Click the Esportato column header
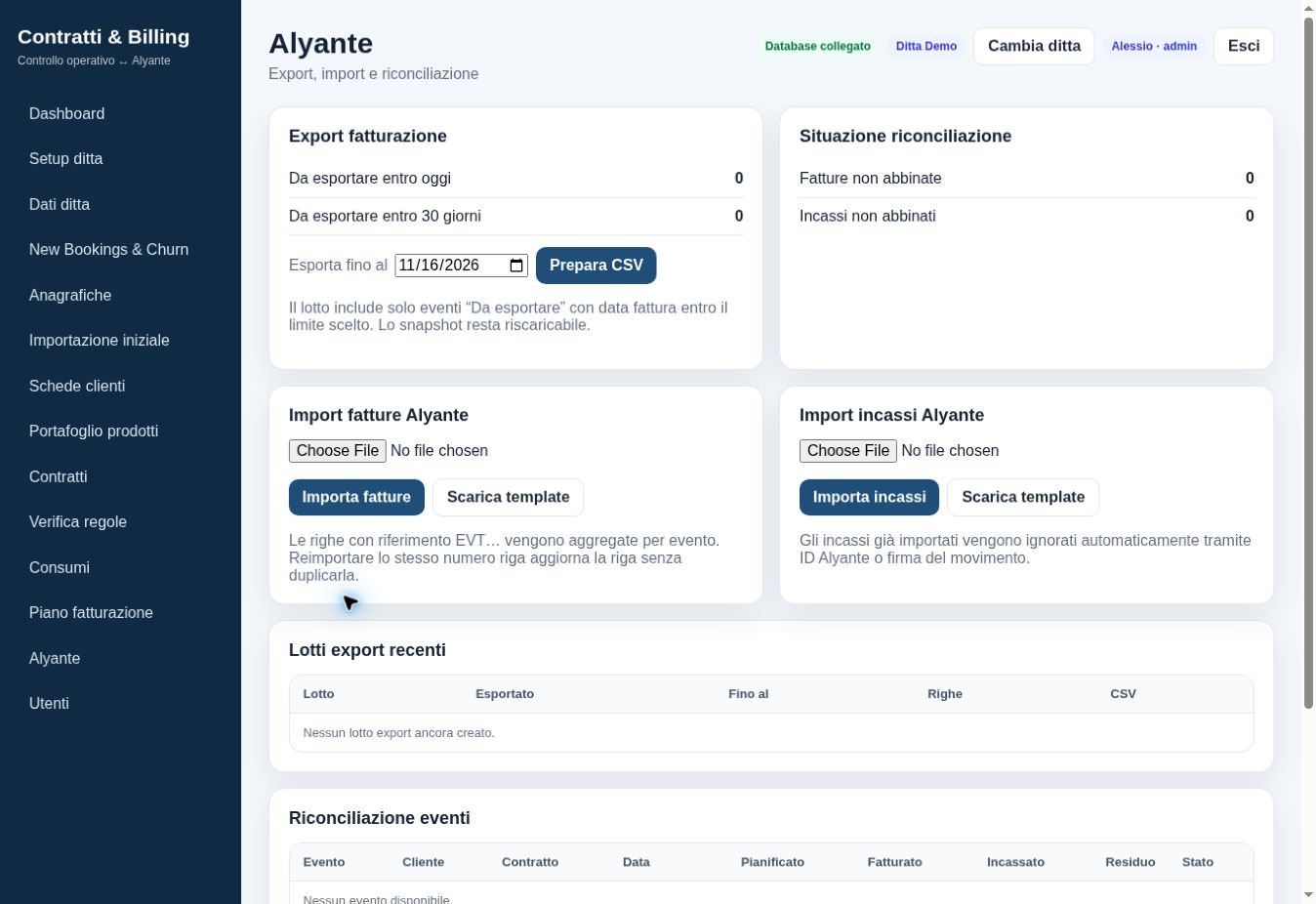 coord(505,694)
